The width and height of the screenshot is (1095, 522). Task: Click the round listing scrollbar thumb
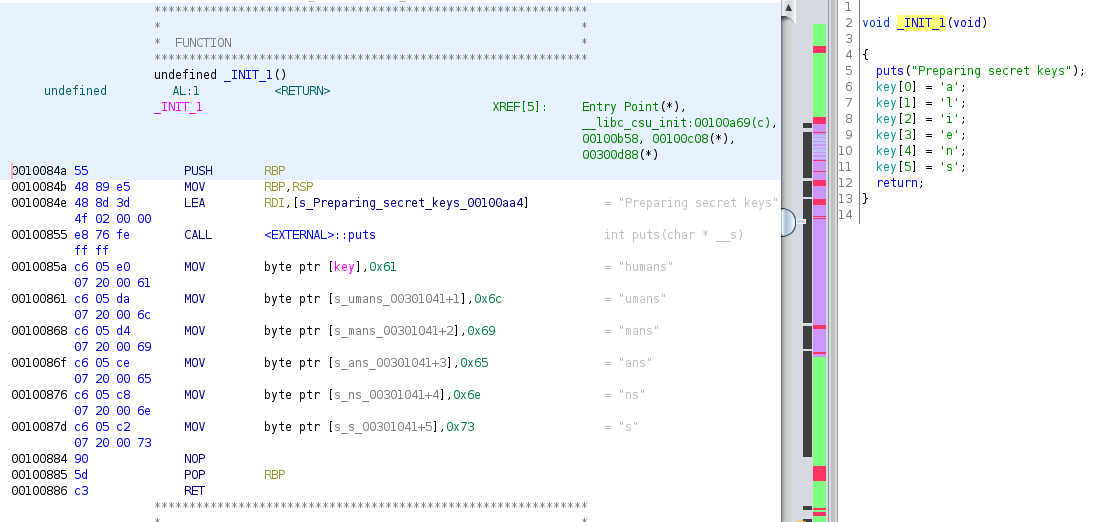(788, 222)
